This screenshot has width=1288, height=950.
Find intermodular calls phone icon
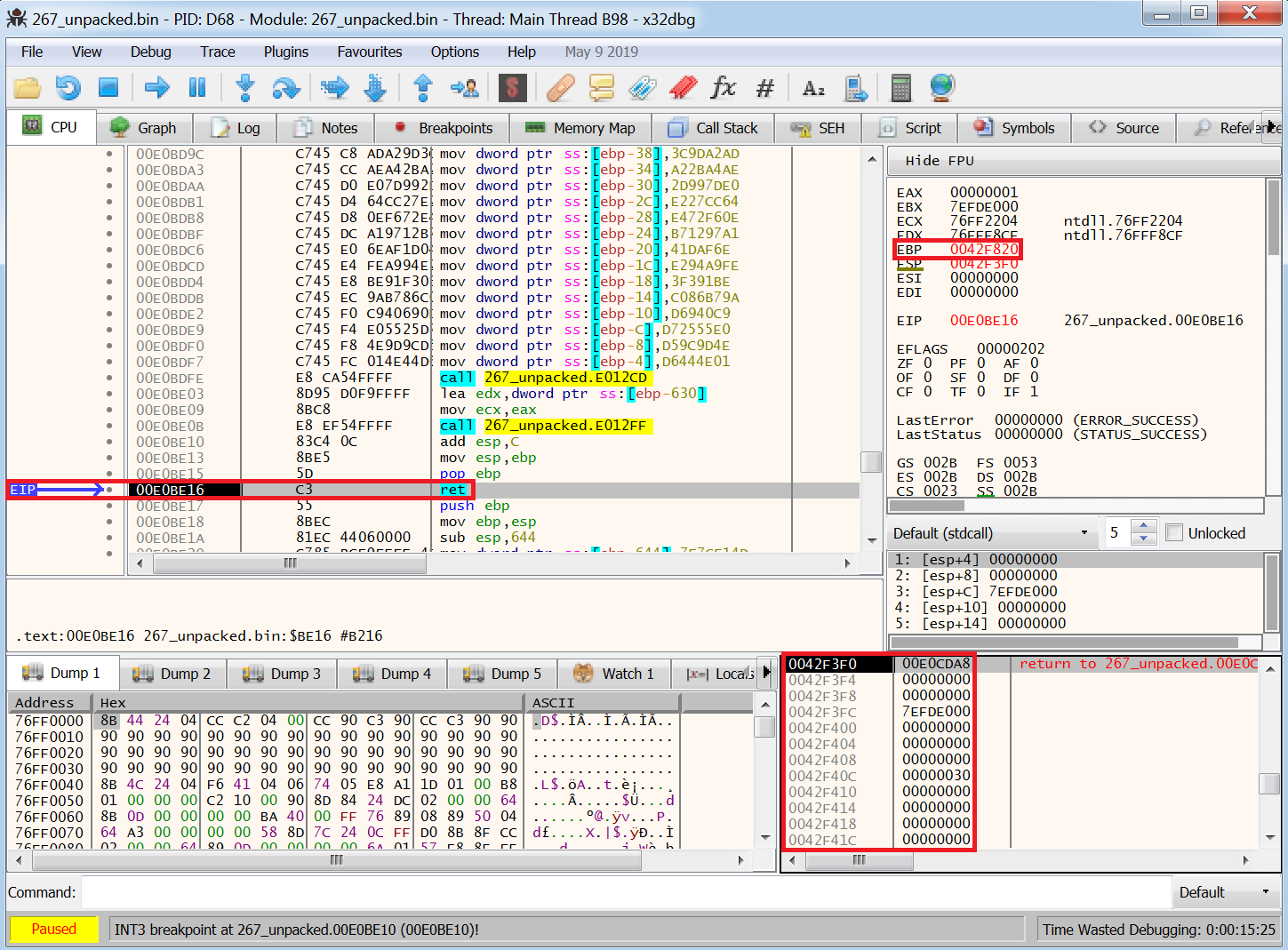[855, 87]
